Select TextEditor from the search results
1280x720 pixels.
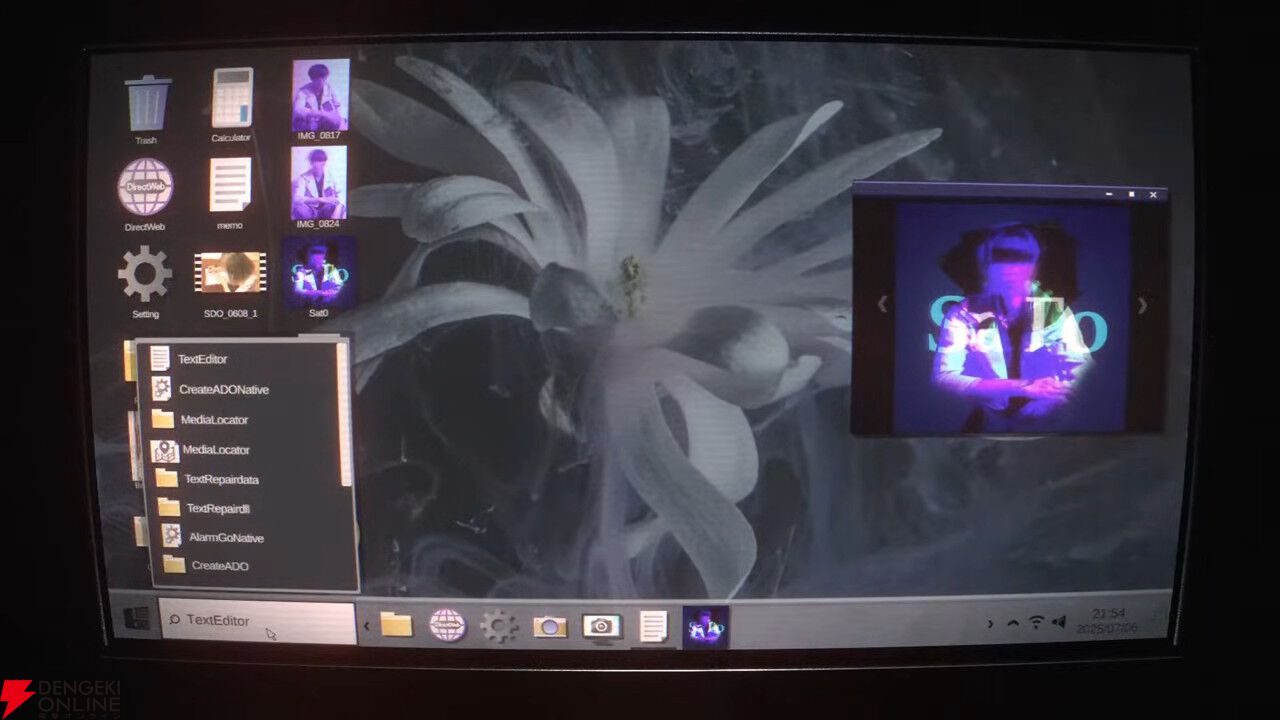(x=202, y=359)
